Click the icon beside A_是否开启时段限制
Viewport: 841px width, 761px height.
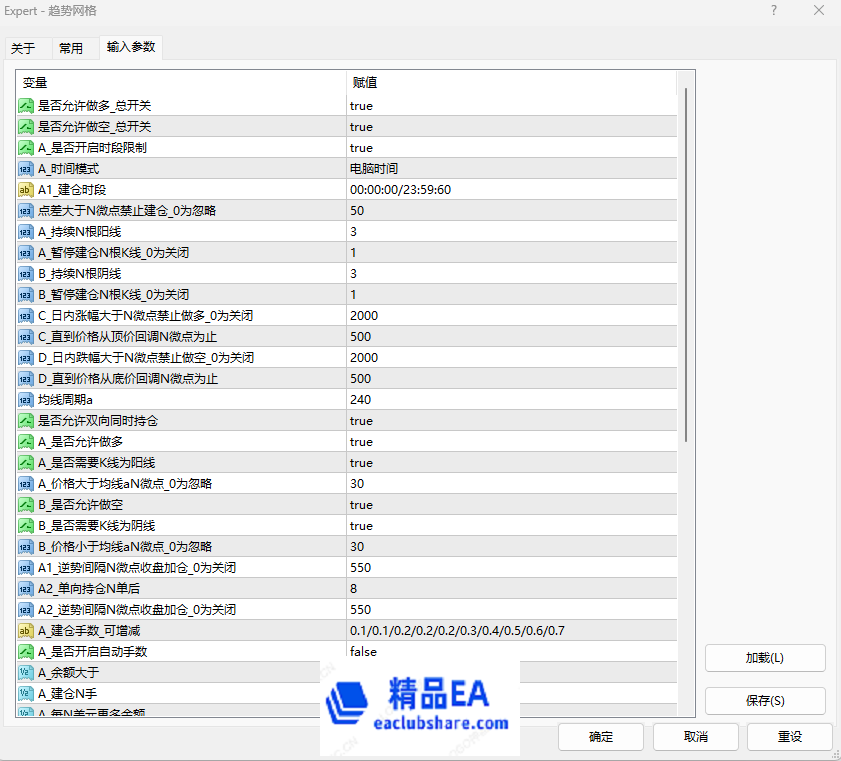[26, 147]
